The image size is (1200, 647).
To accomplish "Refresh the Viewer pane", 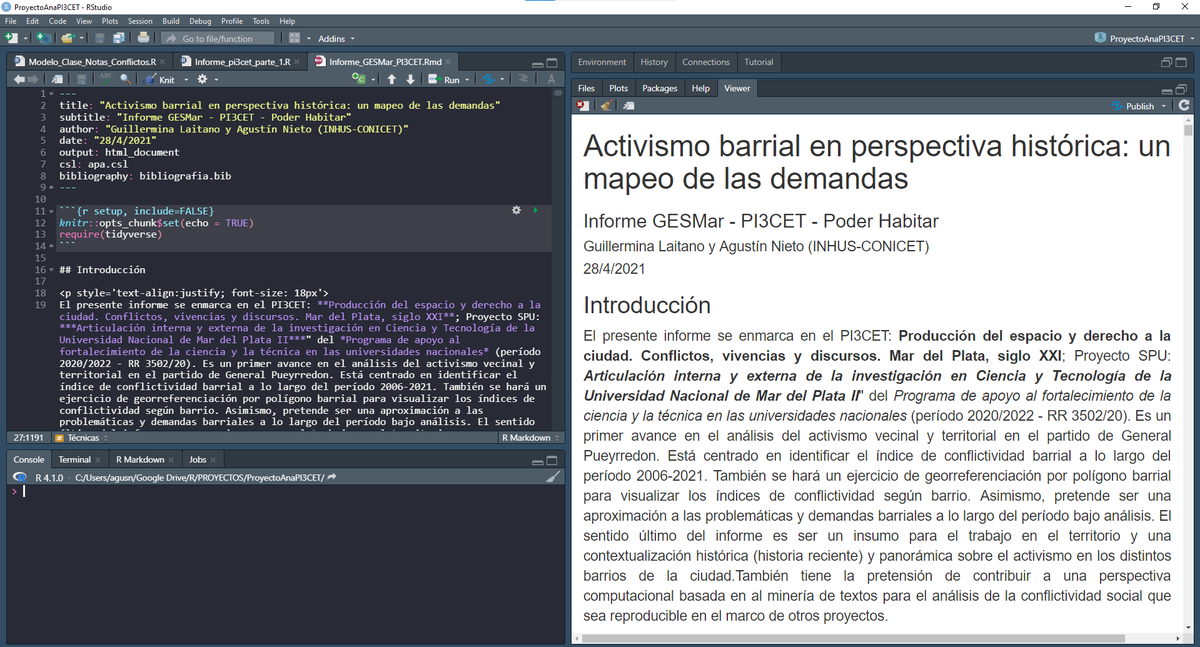I will click(x=1185, y=105).
